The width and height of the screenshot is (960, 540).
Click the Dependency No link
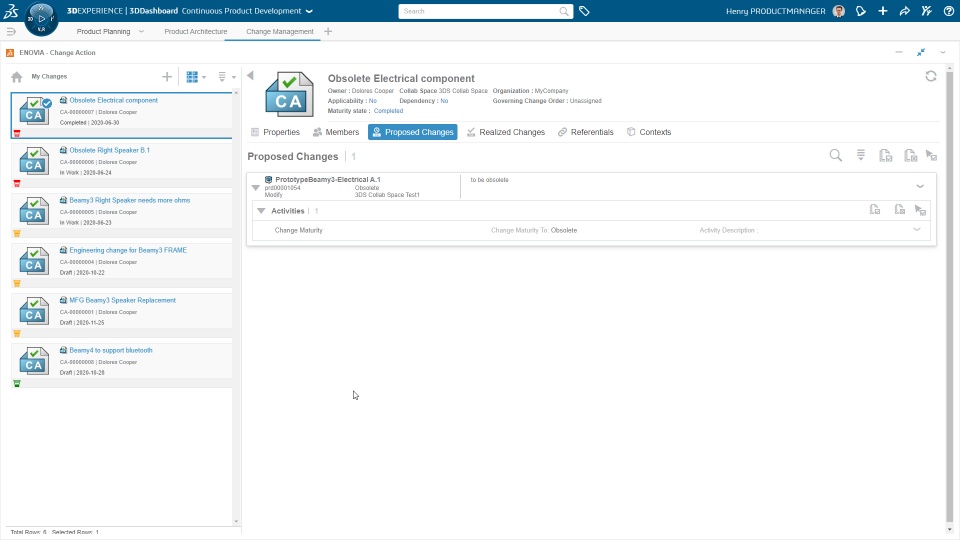pos(444,100)
